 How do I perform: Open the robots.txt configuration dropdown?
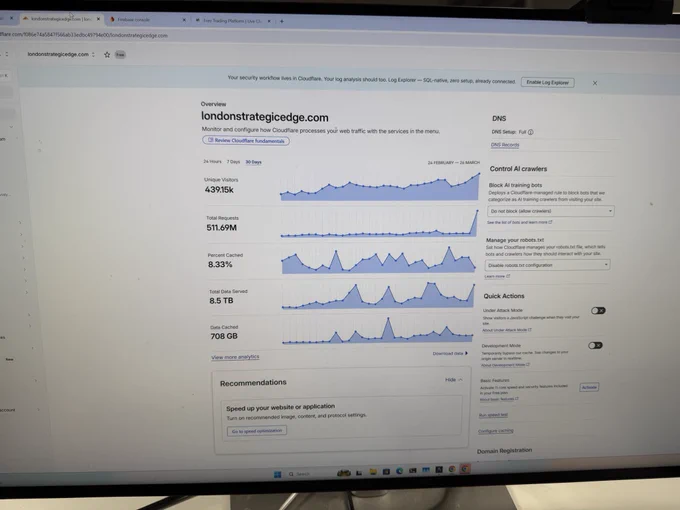pos(547,265)
